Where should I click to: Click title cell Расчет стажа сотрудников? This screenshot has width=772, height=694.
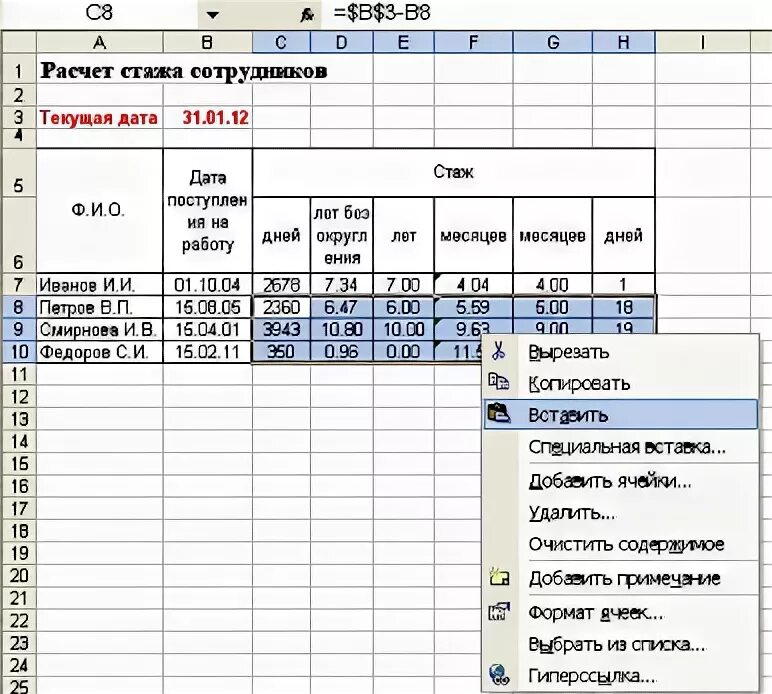click(x=183, y=71)
